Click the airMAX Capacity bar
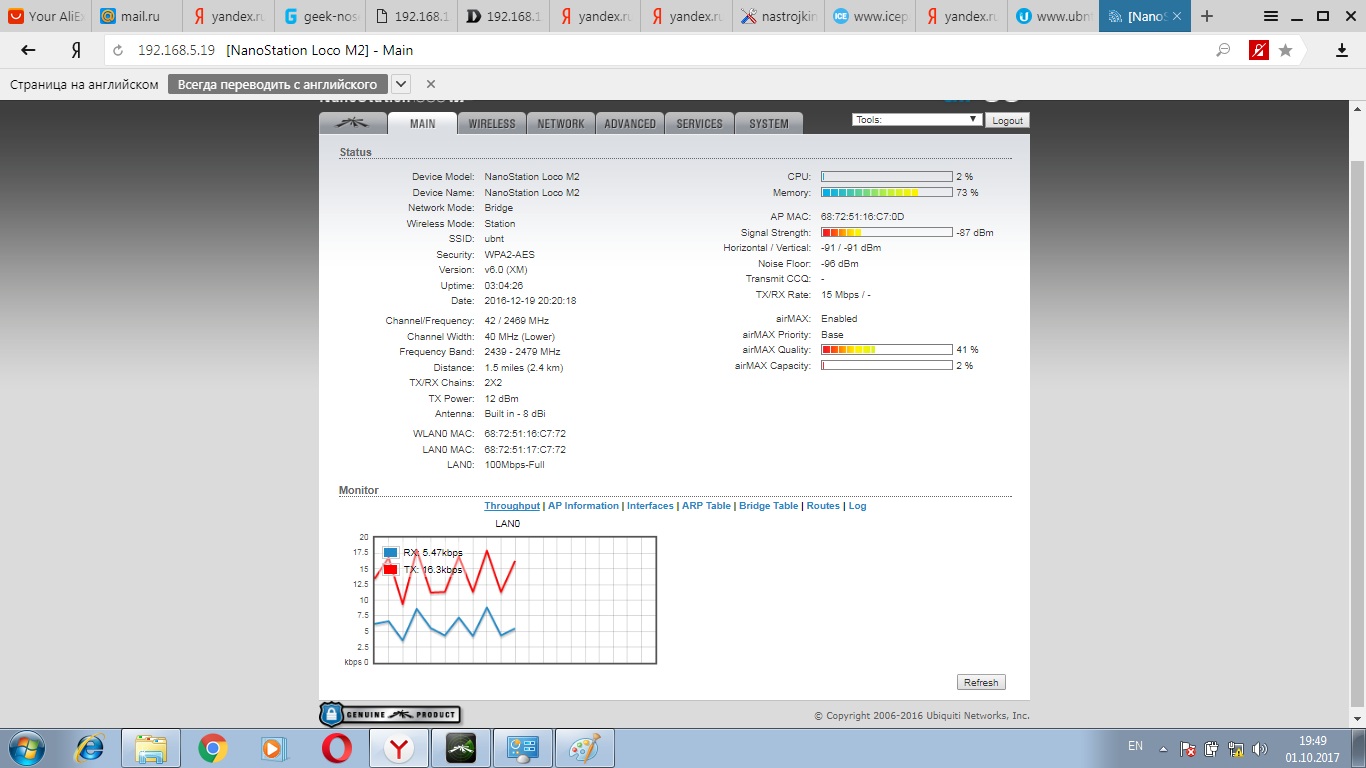Viewport: 1366px width, 768px height. coord(887,366)
